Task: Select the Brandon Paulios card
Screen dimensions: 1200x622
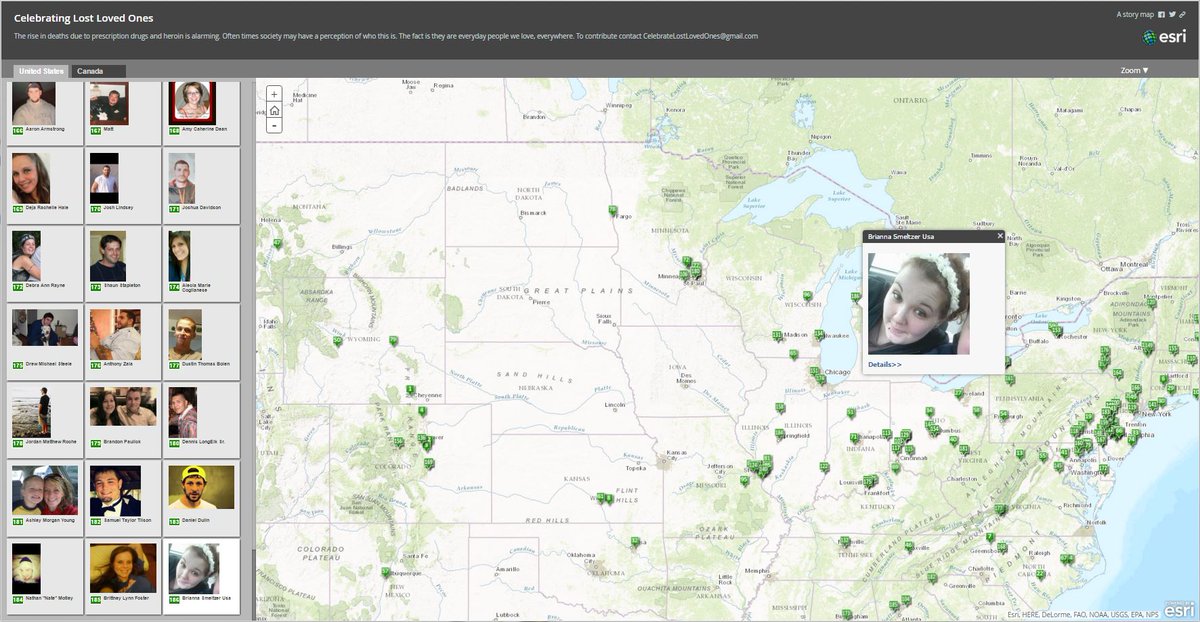Action: (123, 419)
